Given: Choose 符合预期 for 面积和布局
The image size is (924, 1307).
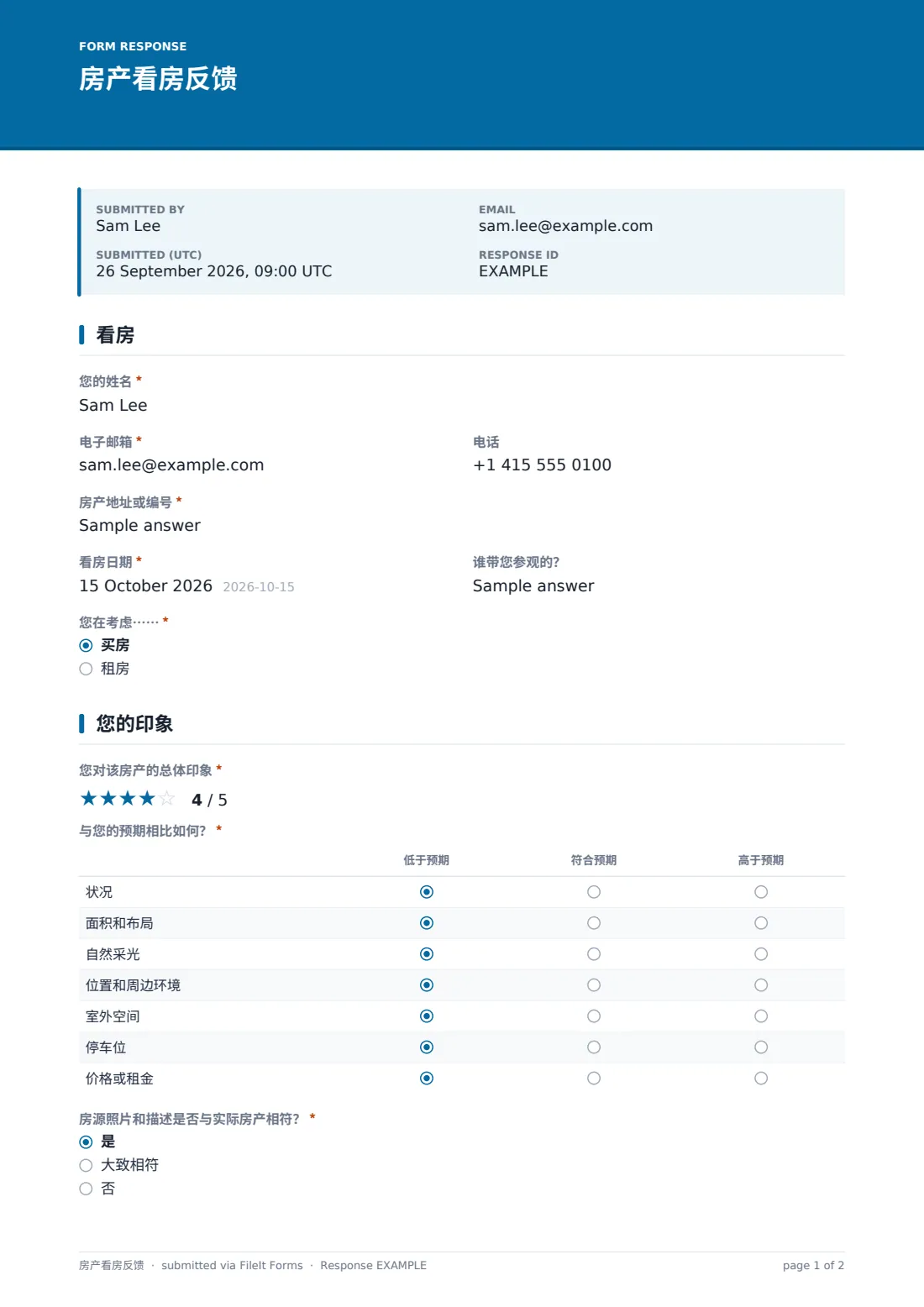Looking at the screenshot, I should (594, 923).
